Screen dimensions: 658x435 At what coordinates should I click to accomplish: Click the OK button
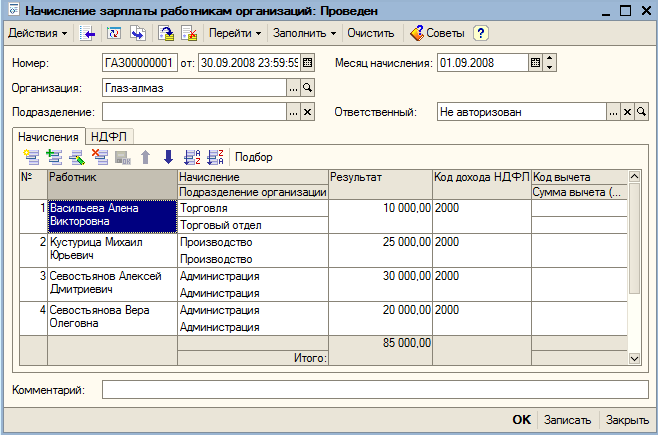[522, 419]
